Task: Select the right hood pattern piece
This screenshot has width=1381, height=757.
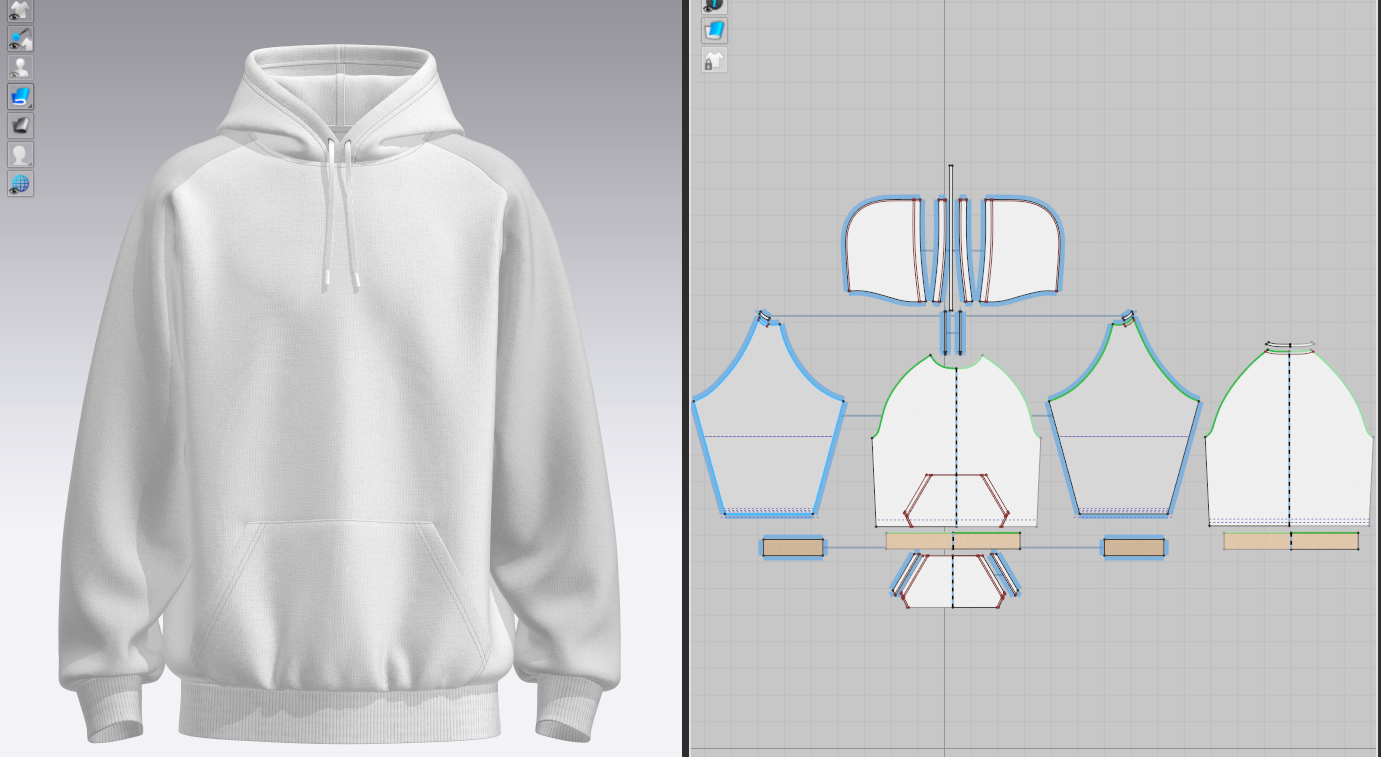Action: point(1022,250)
